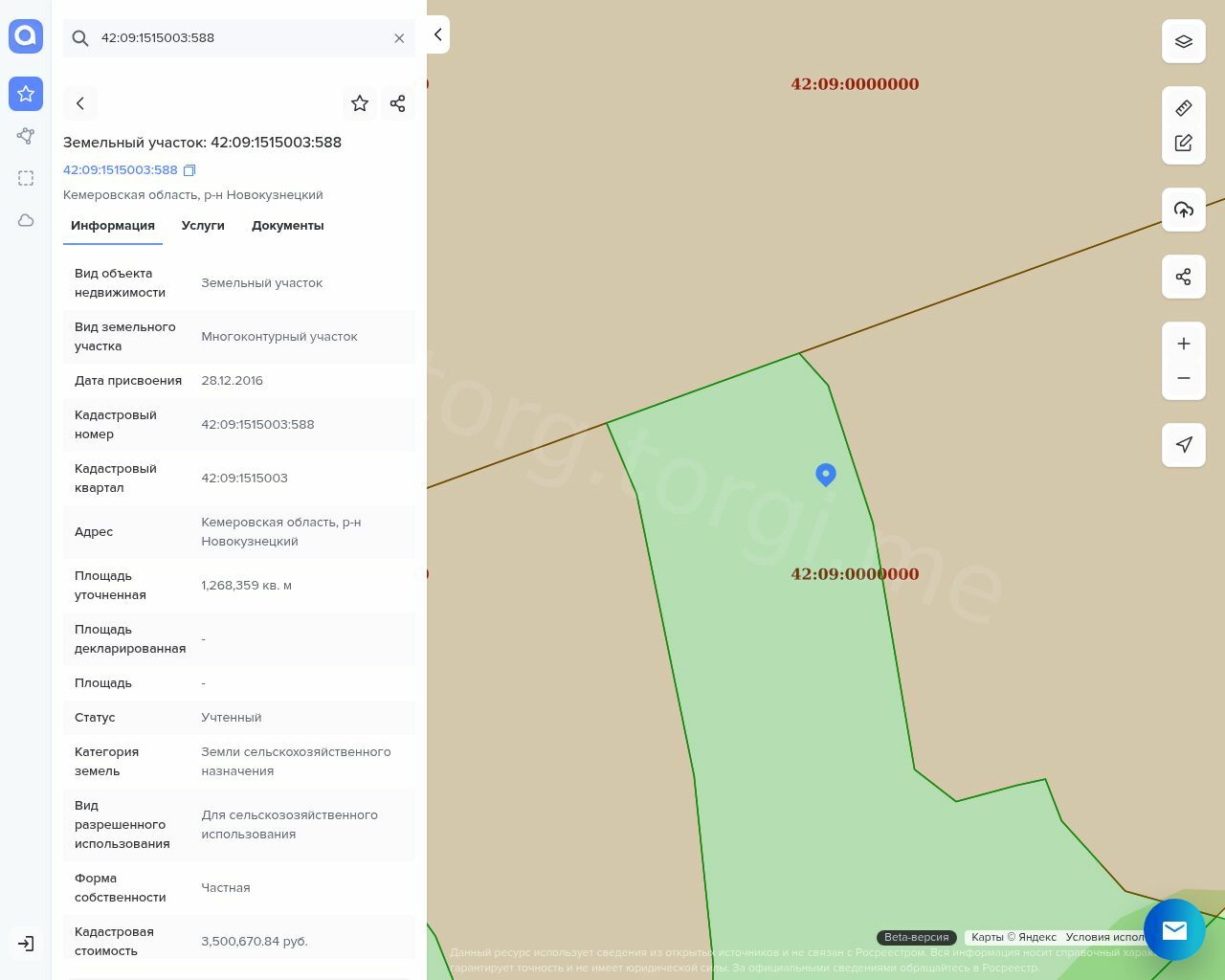The width and height of the screenshot is (1225, 980).
Task: Collapse the information side panel
Action: 437,34
